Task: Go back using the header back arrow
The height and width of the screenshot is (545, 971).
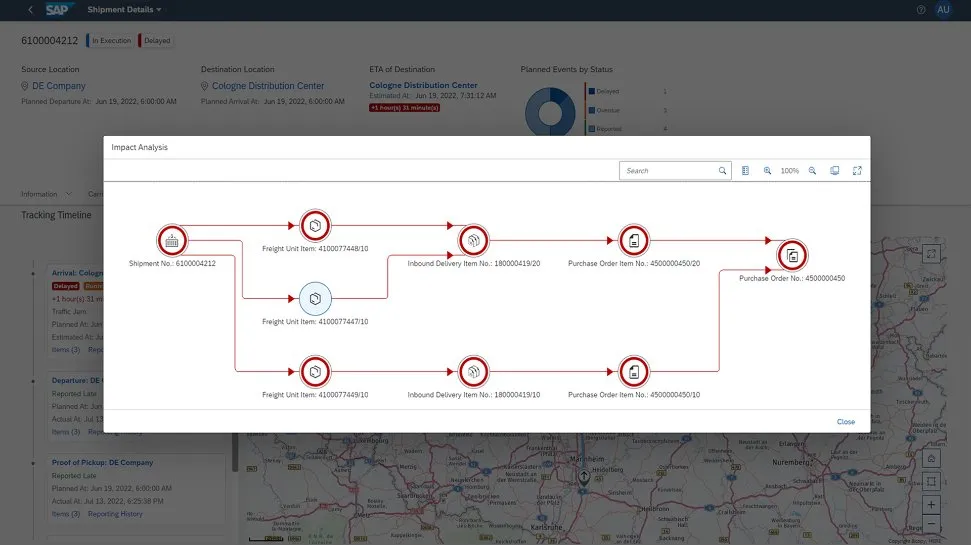Action: (x=30, y=9)
